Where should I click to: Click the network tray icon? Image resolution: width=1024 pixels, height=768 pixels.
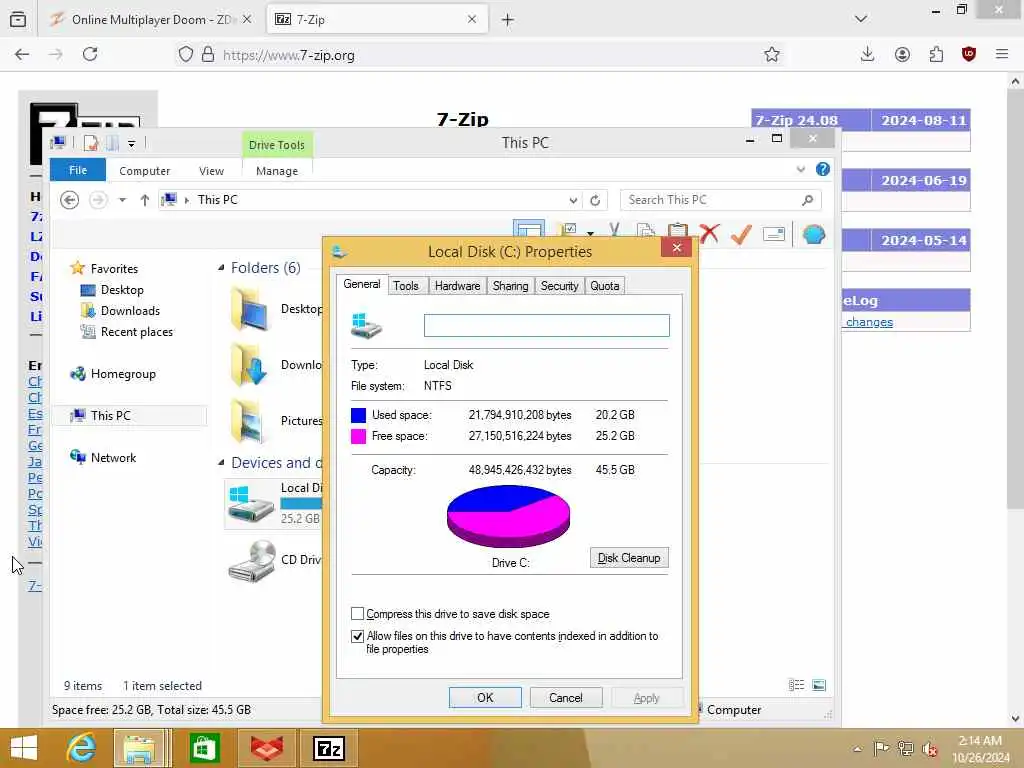point(905,748)
